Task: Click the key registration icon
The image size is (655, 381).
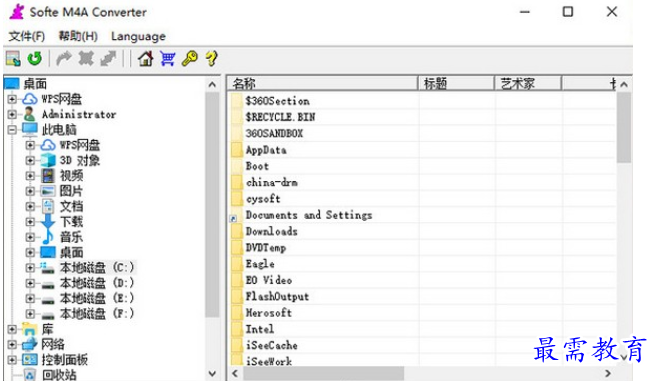Action: click(x=190, y=58)
